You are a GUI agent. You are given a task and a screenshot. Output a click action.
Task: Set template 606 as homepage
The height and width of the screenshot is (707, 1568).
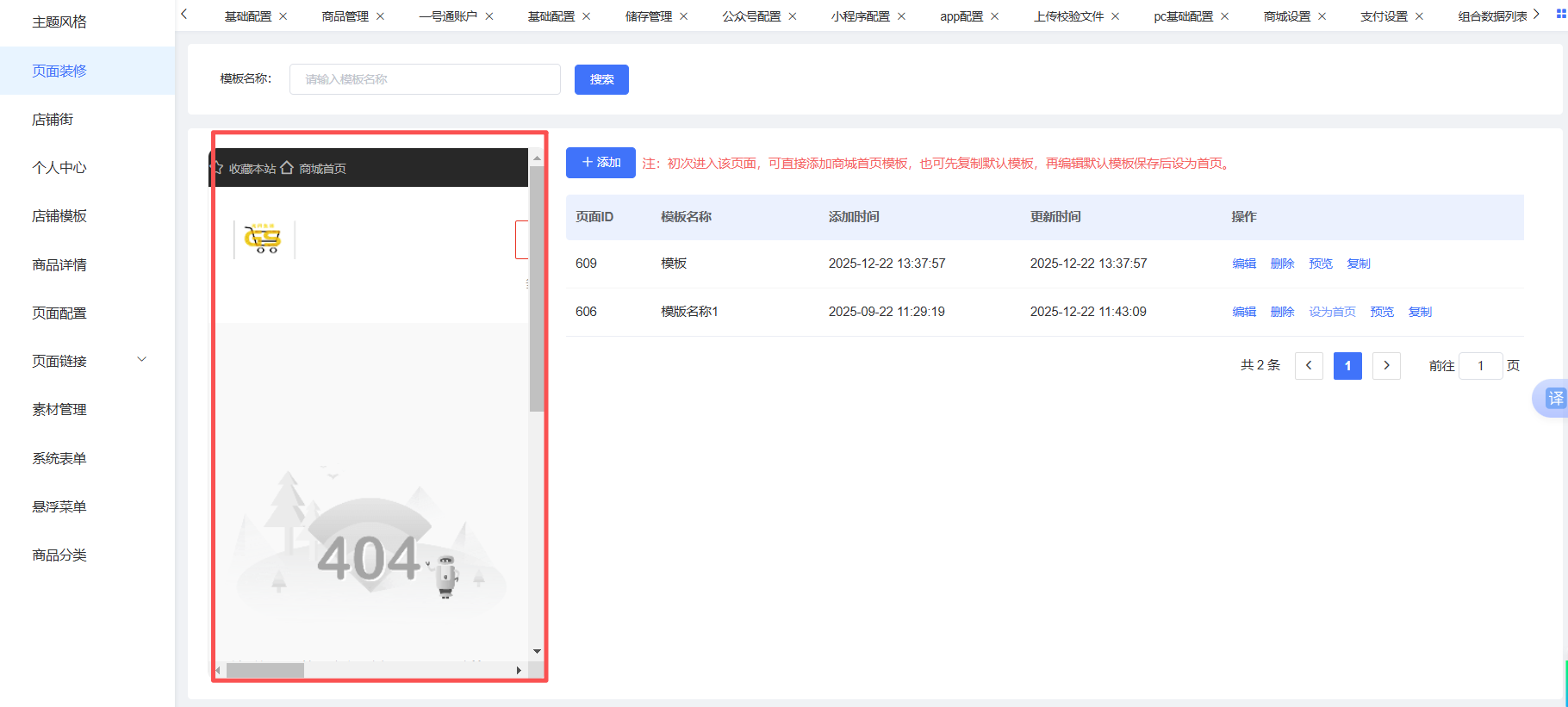point(1332,312)
